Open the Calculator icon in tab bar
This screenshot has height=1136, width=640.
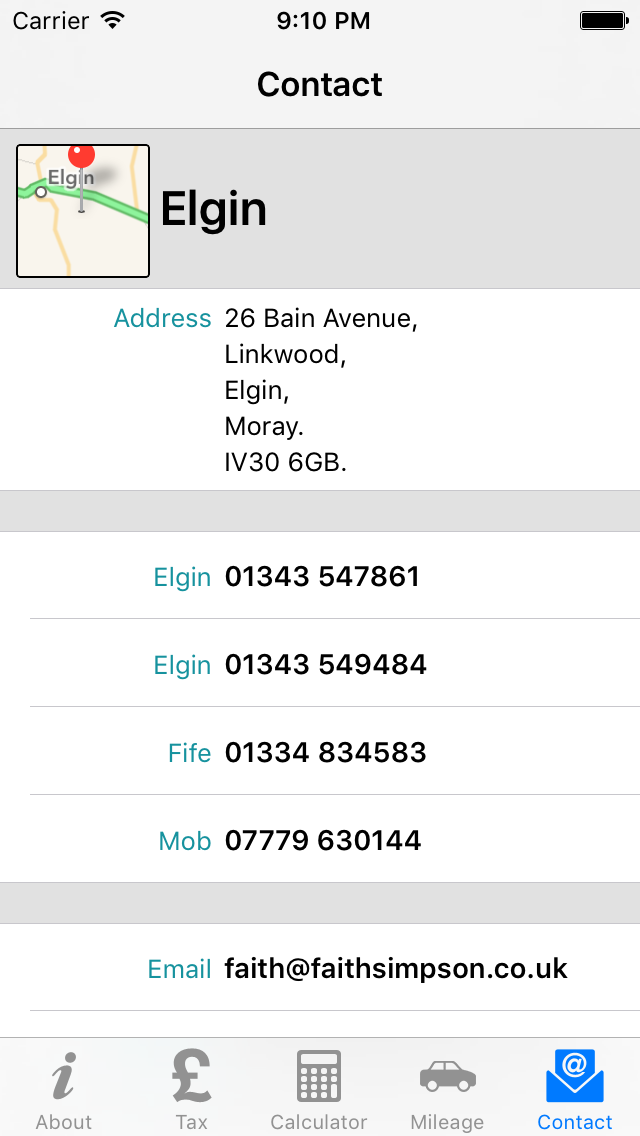pos(319,1076)
